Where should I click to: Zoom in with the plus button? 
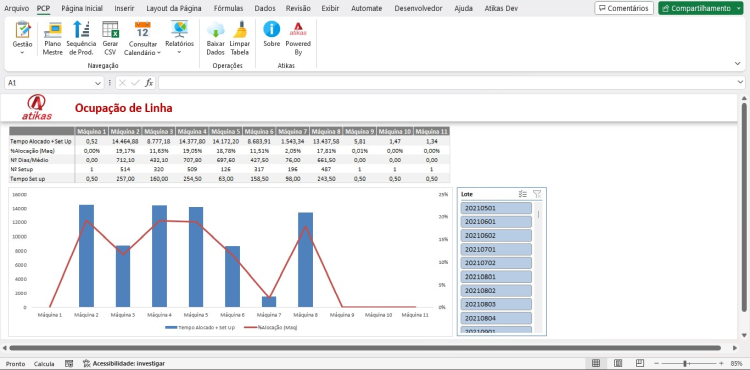tap(721, 363)
